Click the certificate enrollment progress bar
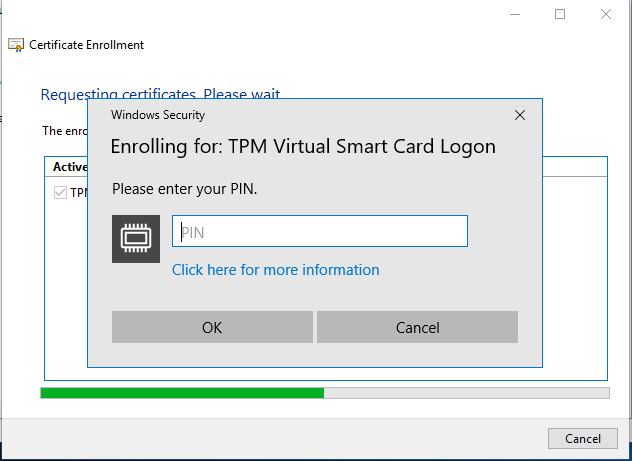 pos(325,393)
